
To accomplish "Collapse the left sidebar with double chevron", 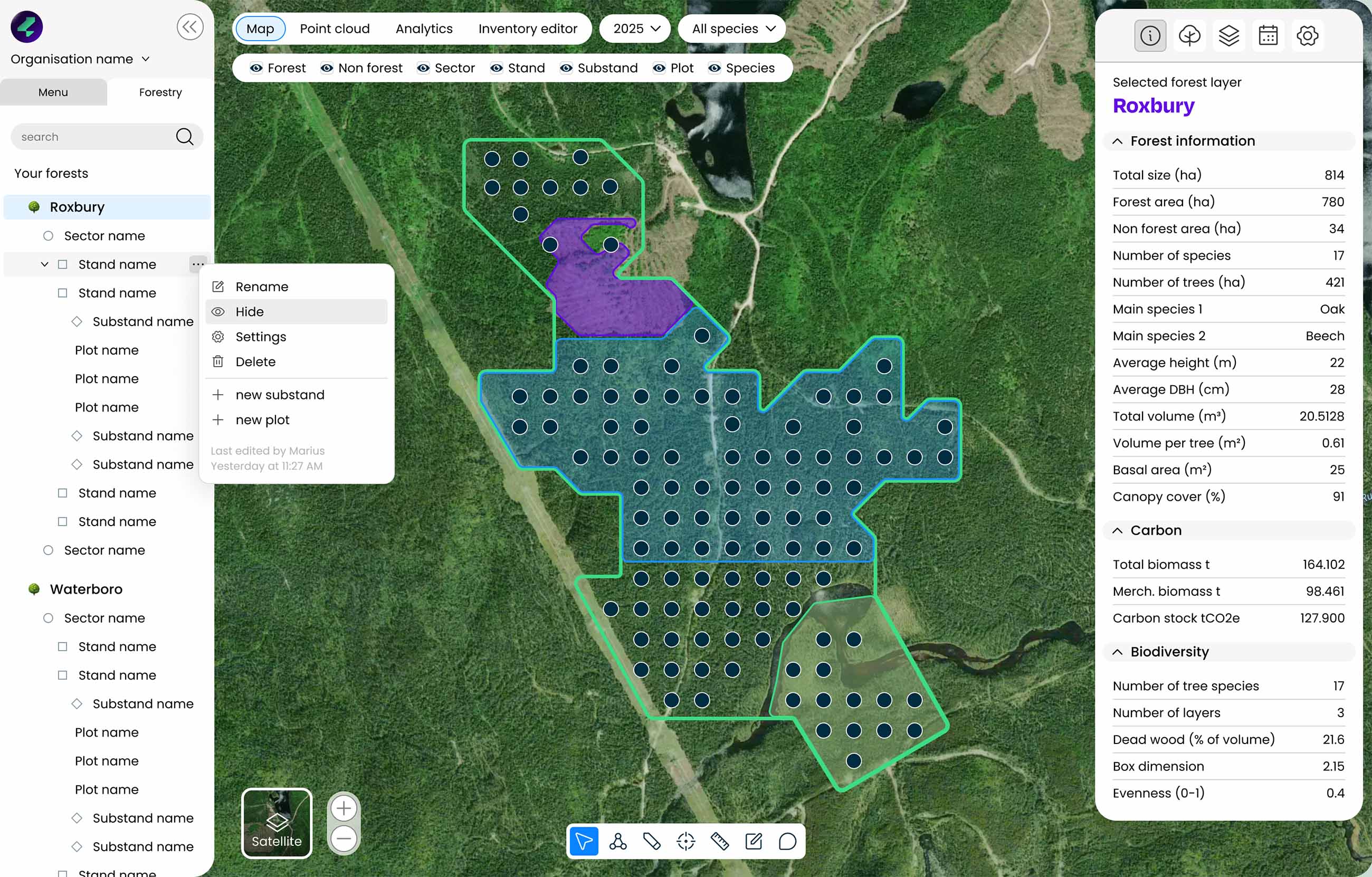I will pos(190,27).
